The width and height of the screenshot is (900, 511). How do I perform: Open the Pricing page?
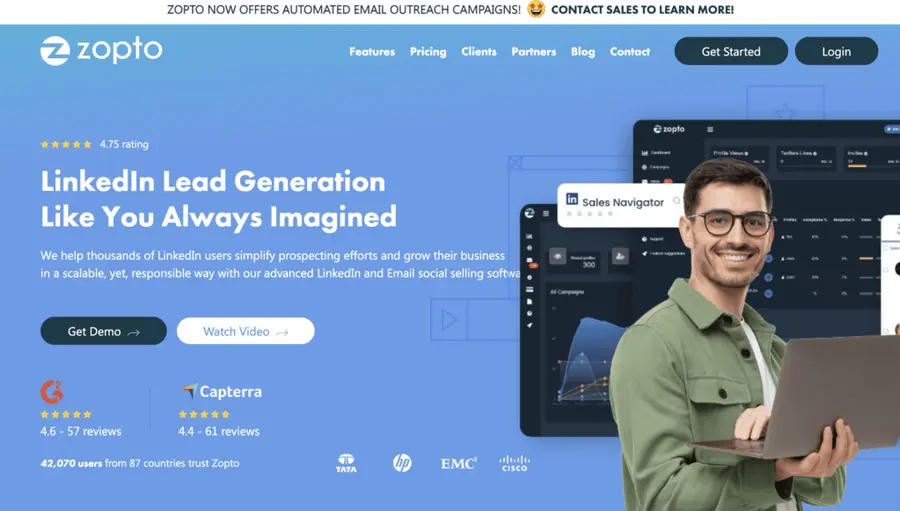pos(428,52)
